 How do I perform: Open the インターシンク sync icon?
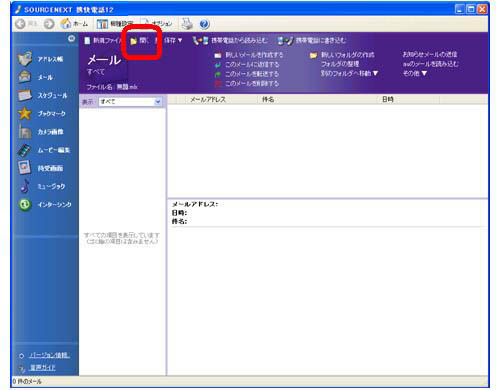tap(25, 204)
